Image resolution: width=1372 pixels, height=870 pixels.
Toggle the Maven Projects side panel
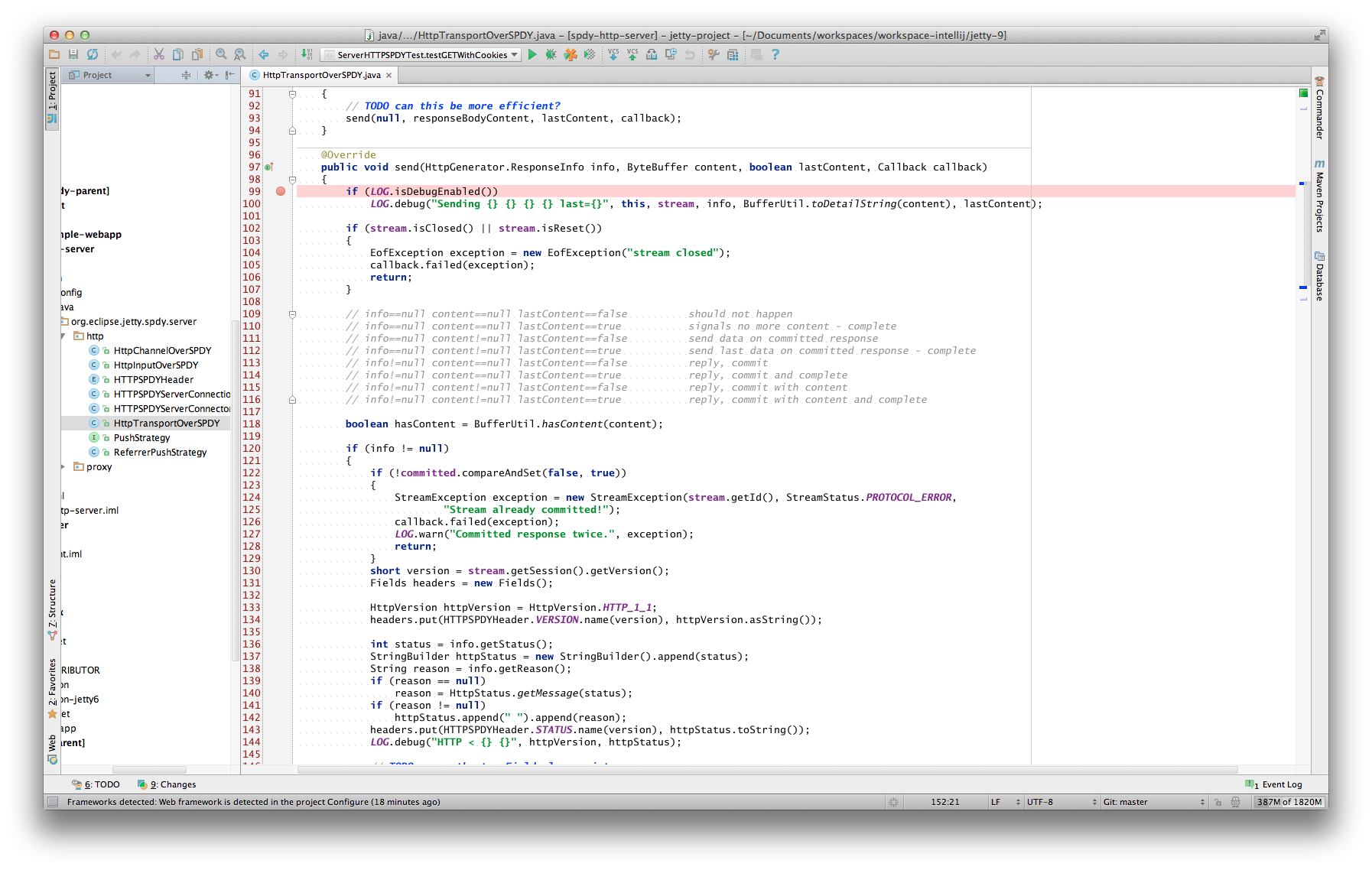[1319, 196]
